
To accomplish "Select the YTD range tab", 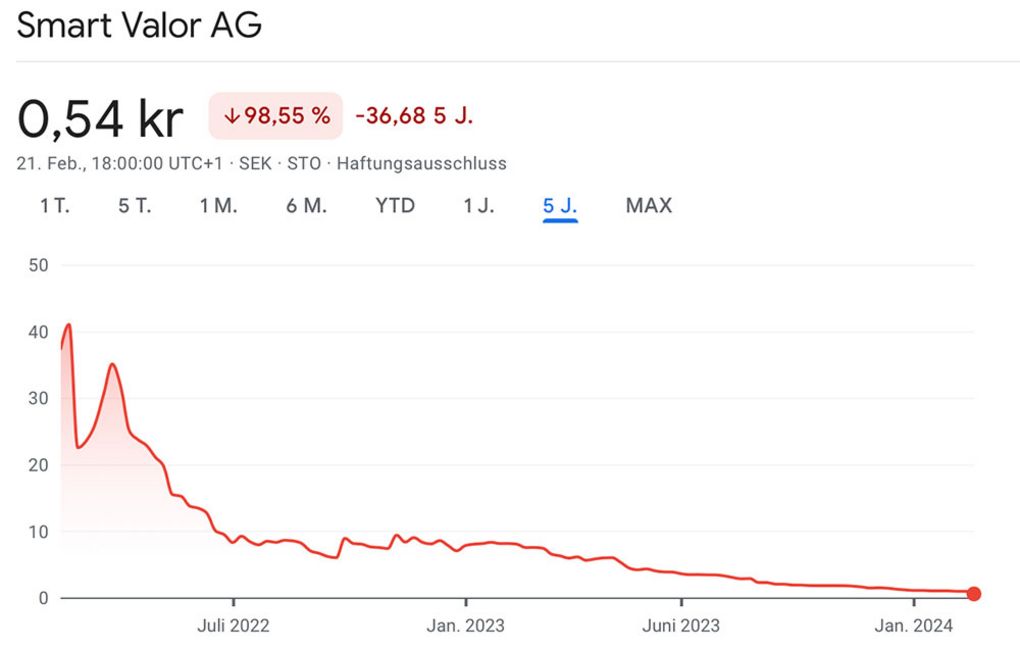I will pos(395,206).
